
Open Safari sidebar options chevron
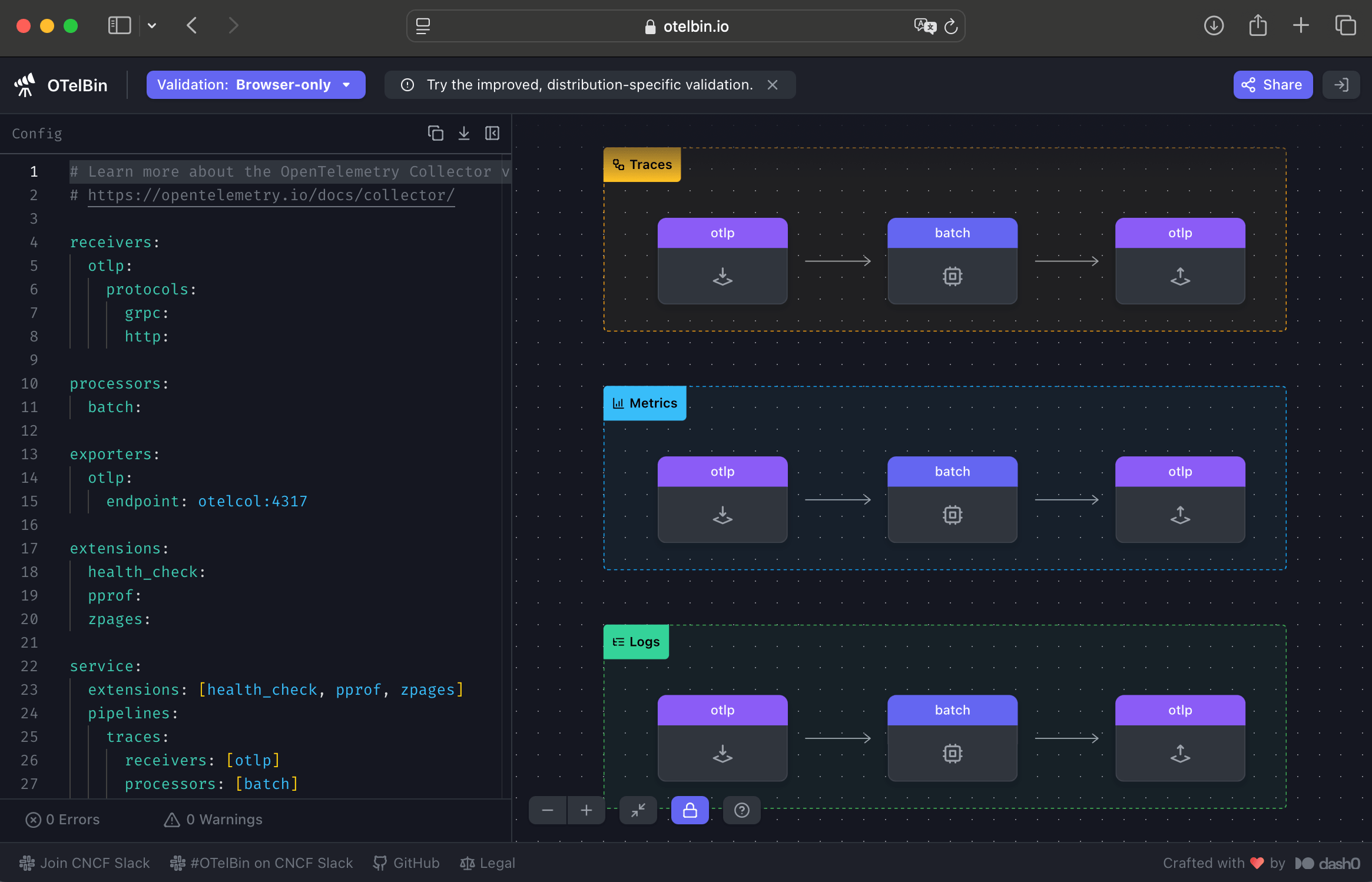coord(152,25)
